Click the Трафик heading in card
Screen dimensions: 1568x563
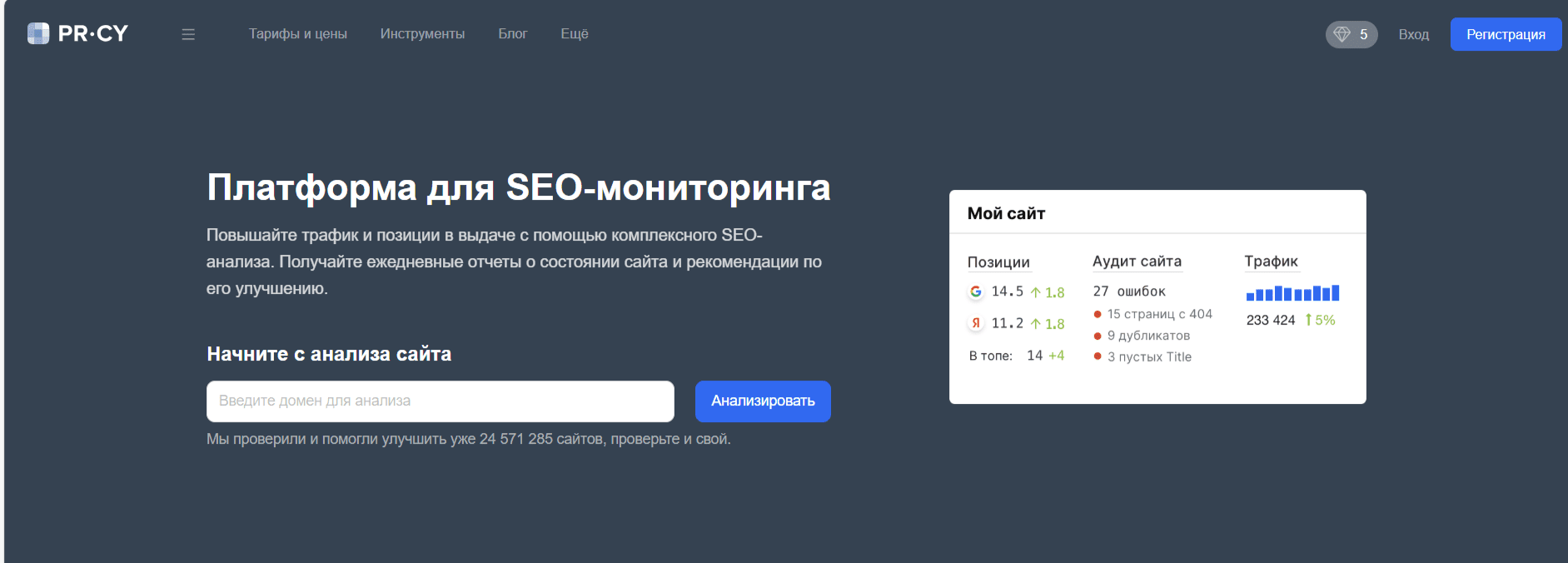[1271, 262]
